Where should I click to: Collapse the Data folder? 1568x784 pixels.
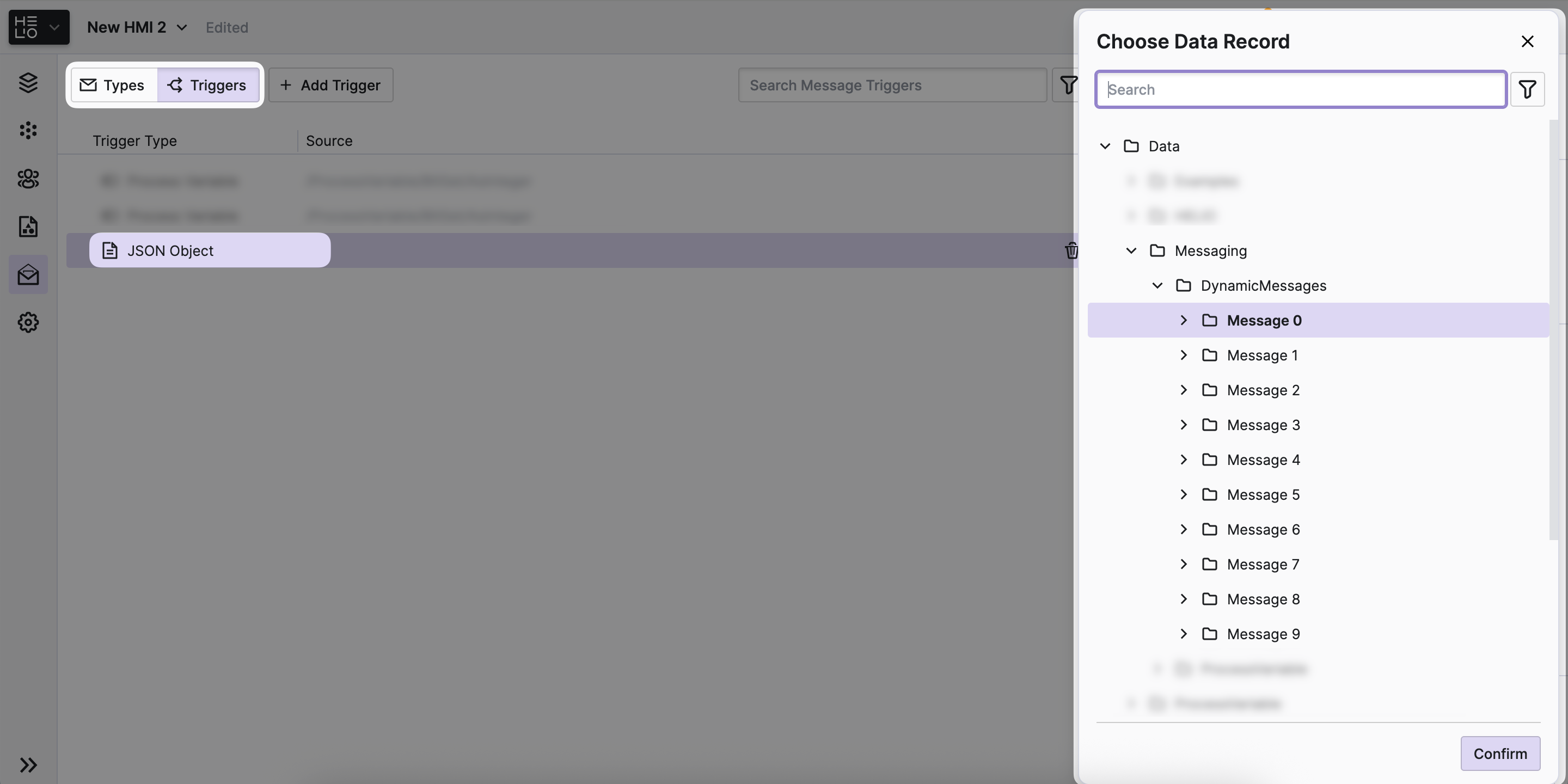click(1105, 146)
